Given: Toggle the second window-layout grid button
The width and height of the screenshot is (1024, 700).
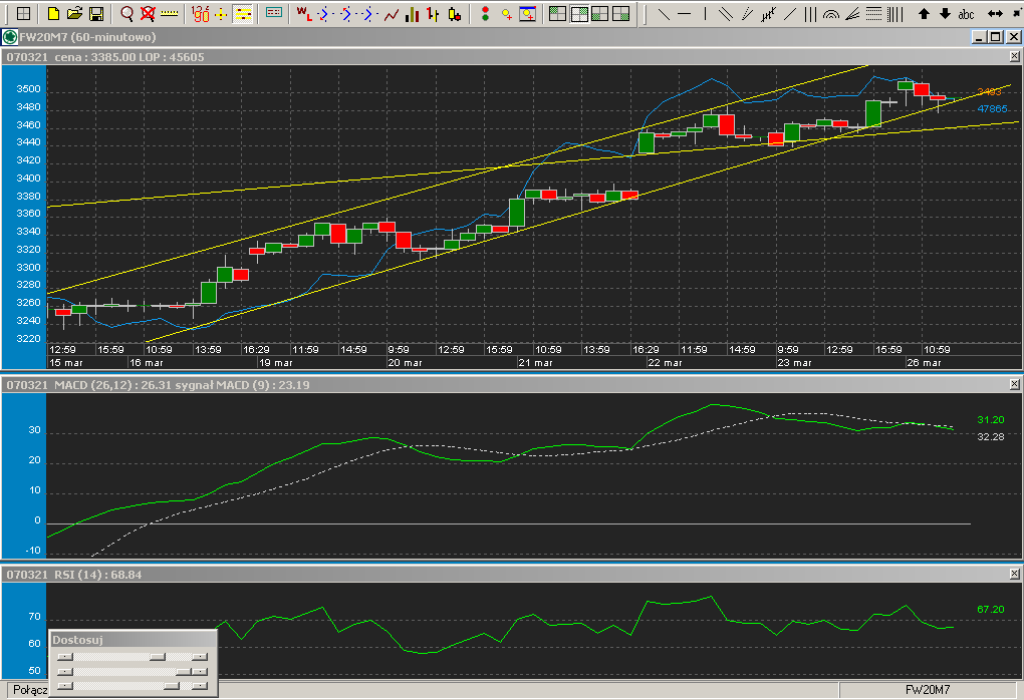Looking at the screenshot, I should coord(578,14).
